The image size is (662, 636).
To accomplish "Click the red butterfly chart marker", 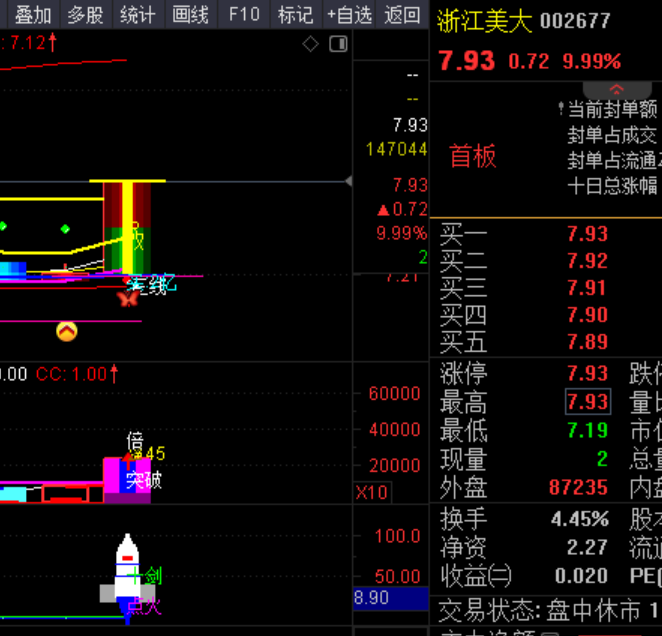I will click(128, 299).
